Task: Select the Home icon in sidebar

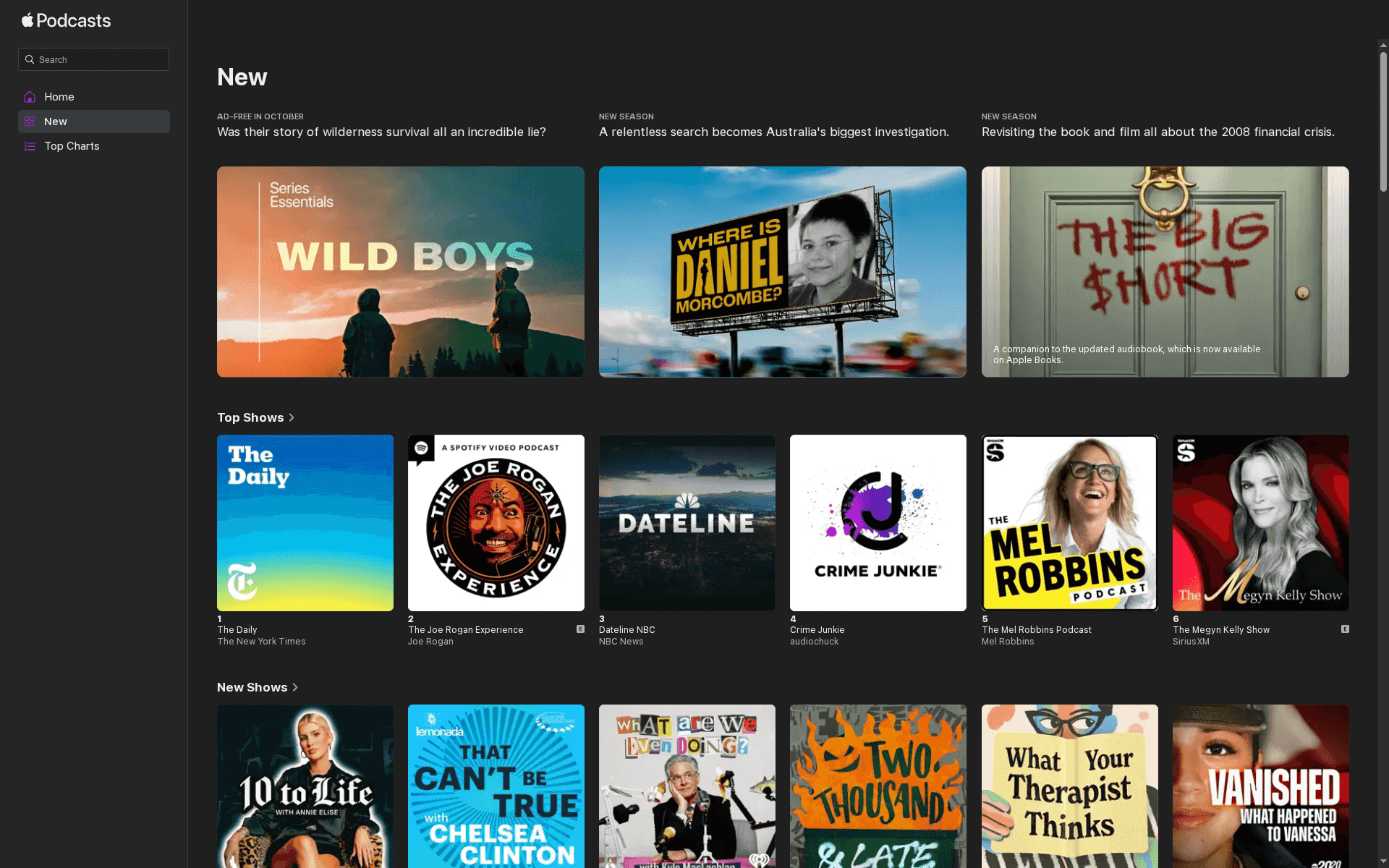Action: (30, 96)
